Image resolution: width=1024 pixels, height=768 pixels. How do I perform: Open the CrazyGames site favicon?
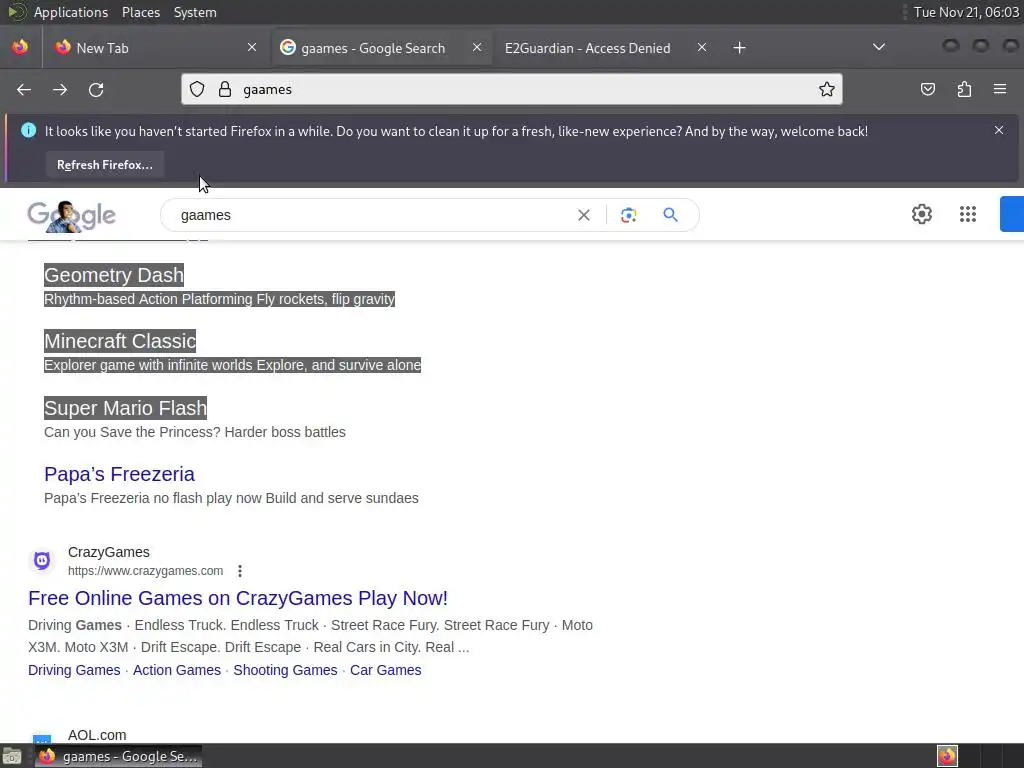coord(42,560)
